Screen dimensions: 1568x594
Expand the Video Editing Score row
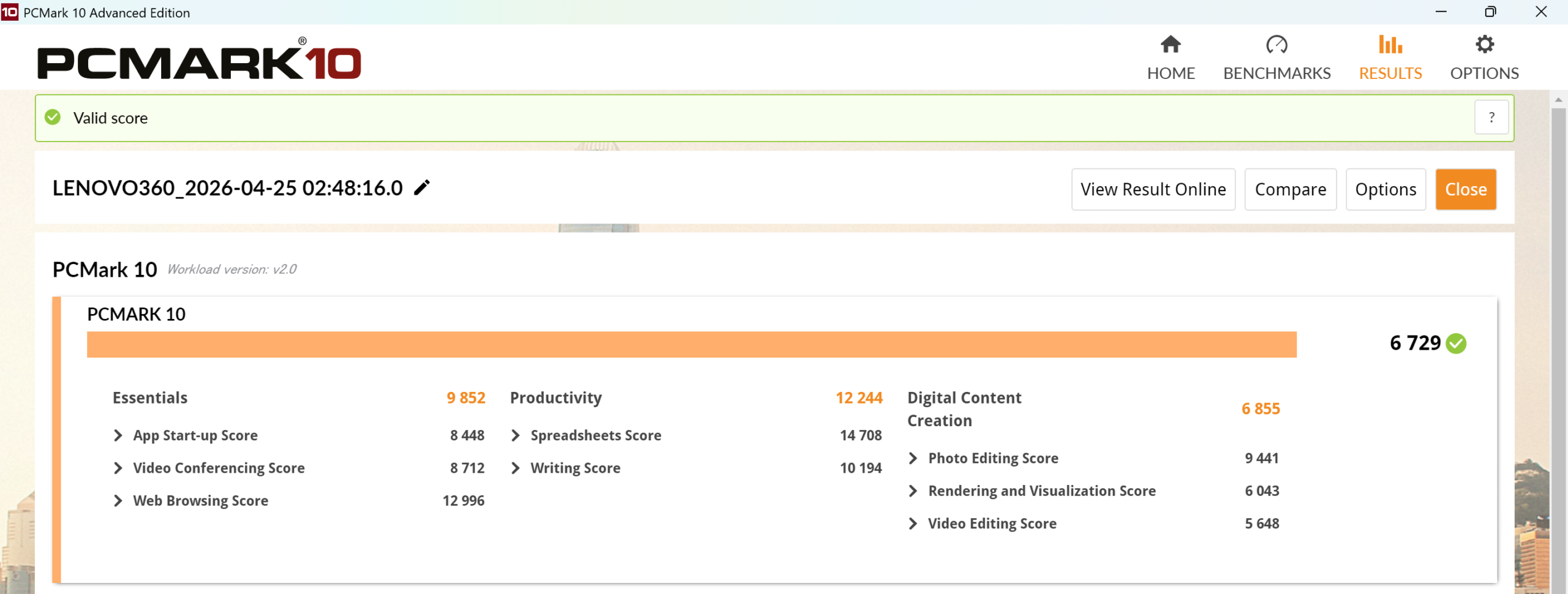click(x=913, y=524)
